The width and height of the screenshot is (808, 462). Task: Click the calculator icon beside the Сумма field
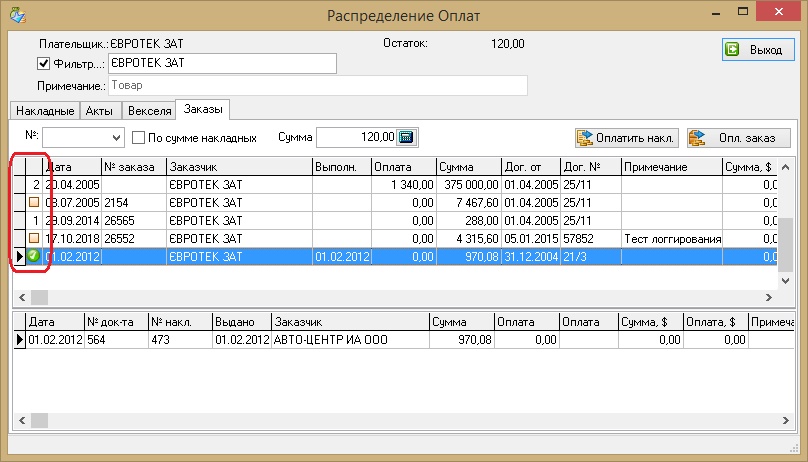click(407, 137)
